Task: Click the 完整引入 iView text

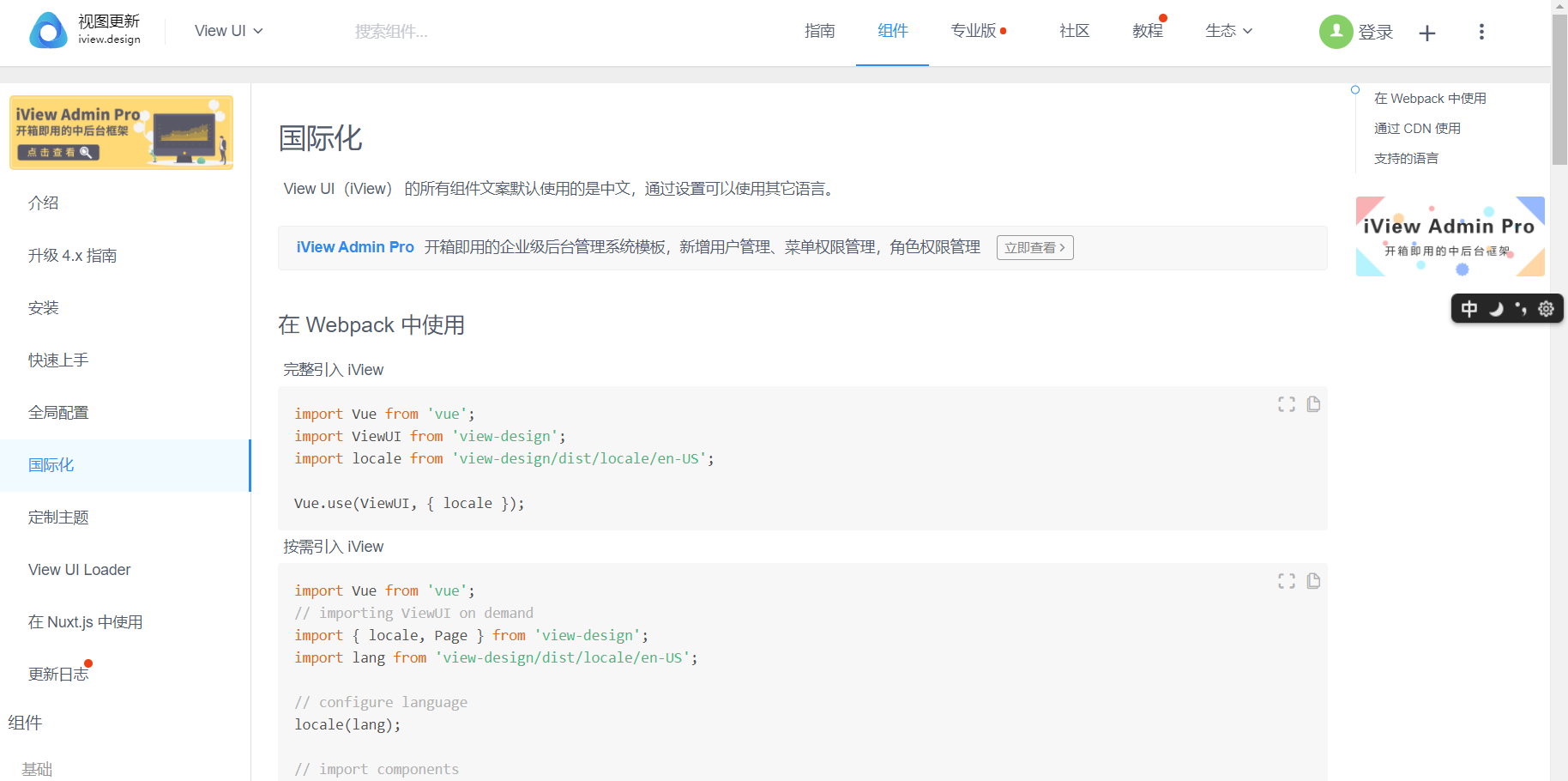Action: pyautogui.click(x=334, y=370)
